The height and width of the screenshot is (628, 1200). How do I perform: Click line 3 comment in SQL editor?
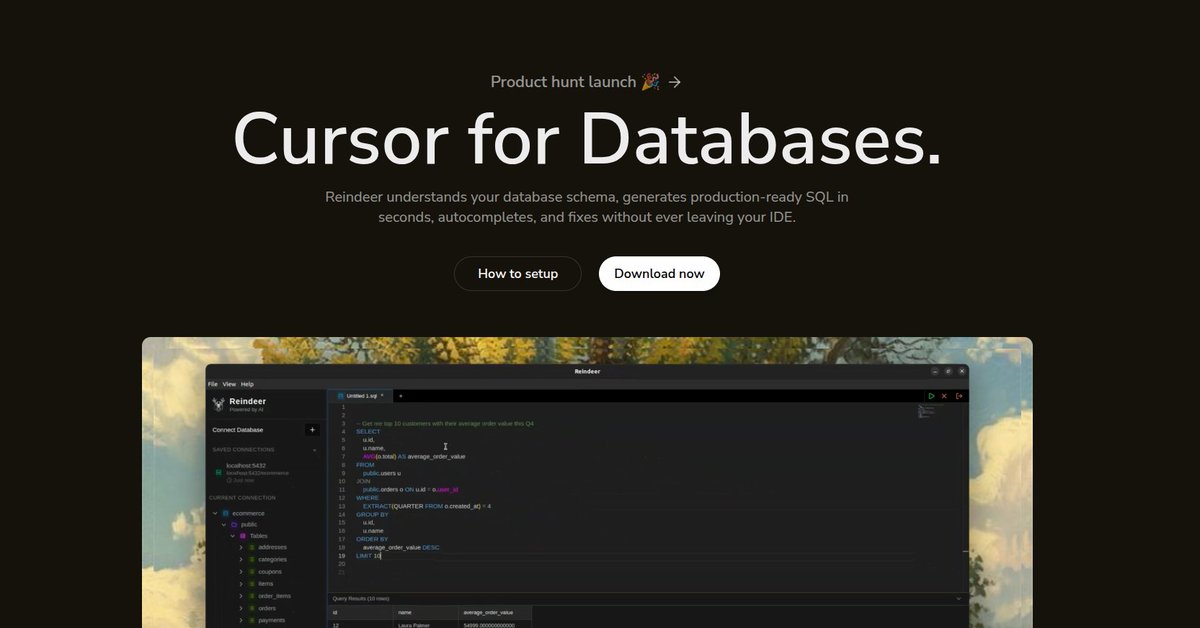pos(445,424)
